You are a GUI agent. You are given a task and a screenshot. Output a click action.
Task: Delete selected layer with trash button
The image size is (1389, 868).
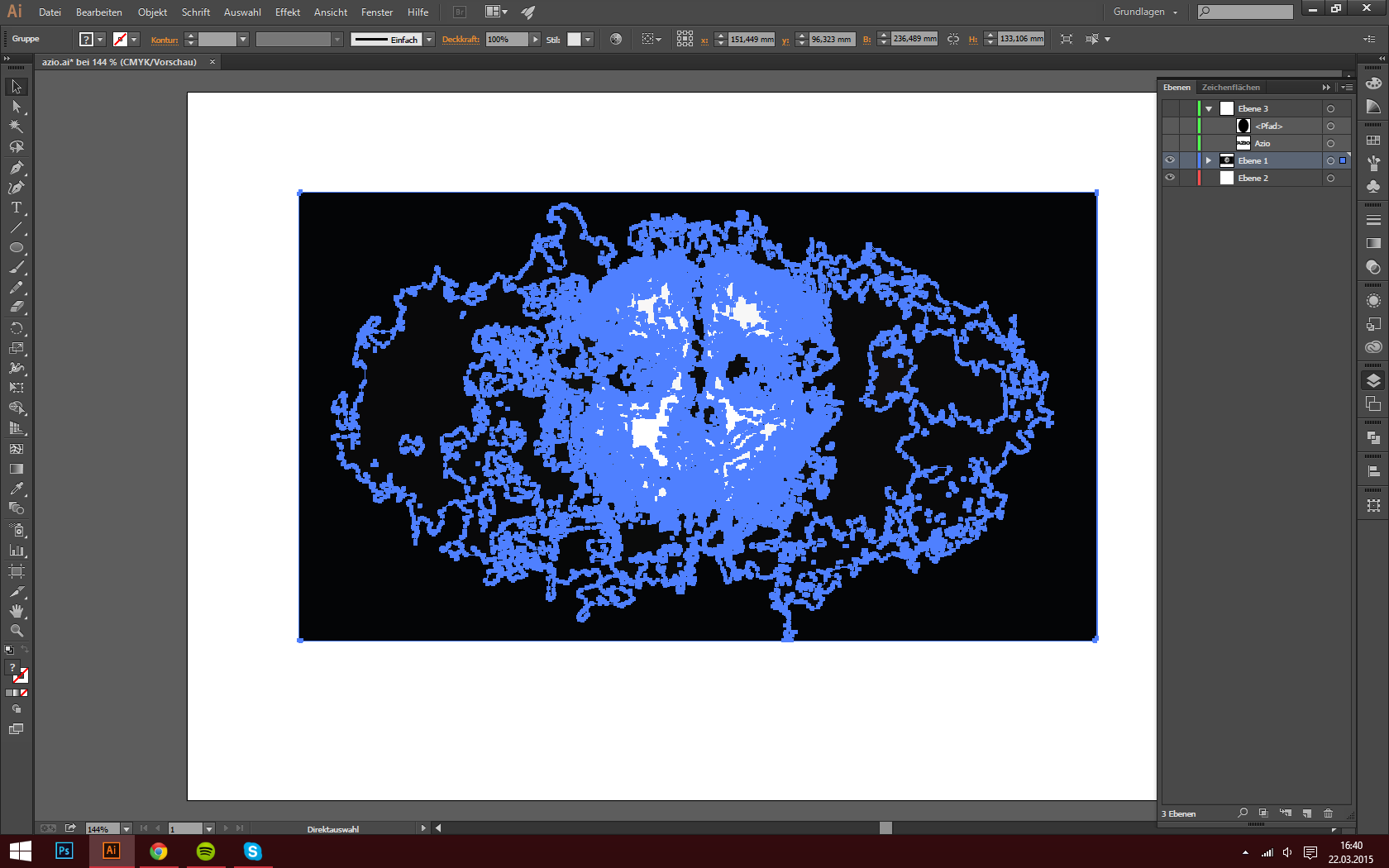(x=1329, y=813)
